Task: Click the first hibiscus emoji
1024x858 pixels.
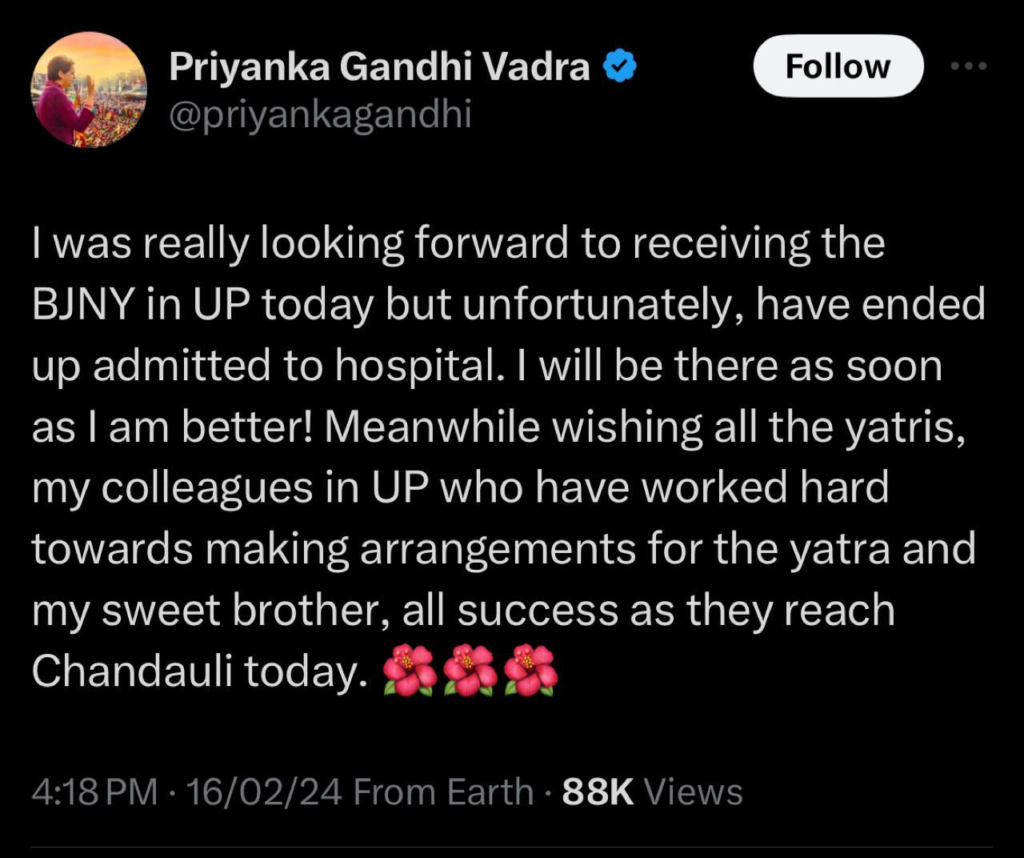Action: pyautogui.click(x=409, y=670)
